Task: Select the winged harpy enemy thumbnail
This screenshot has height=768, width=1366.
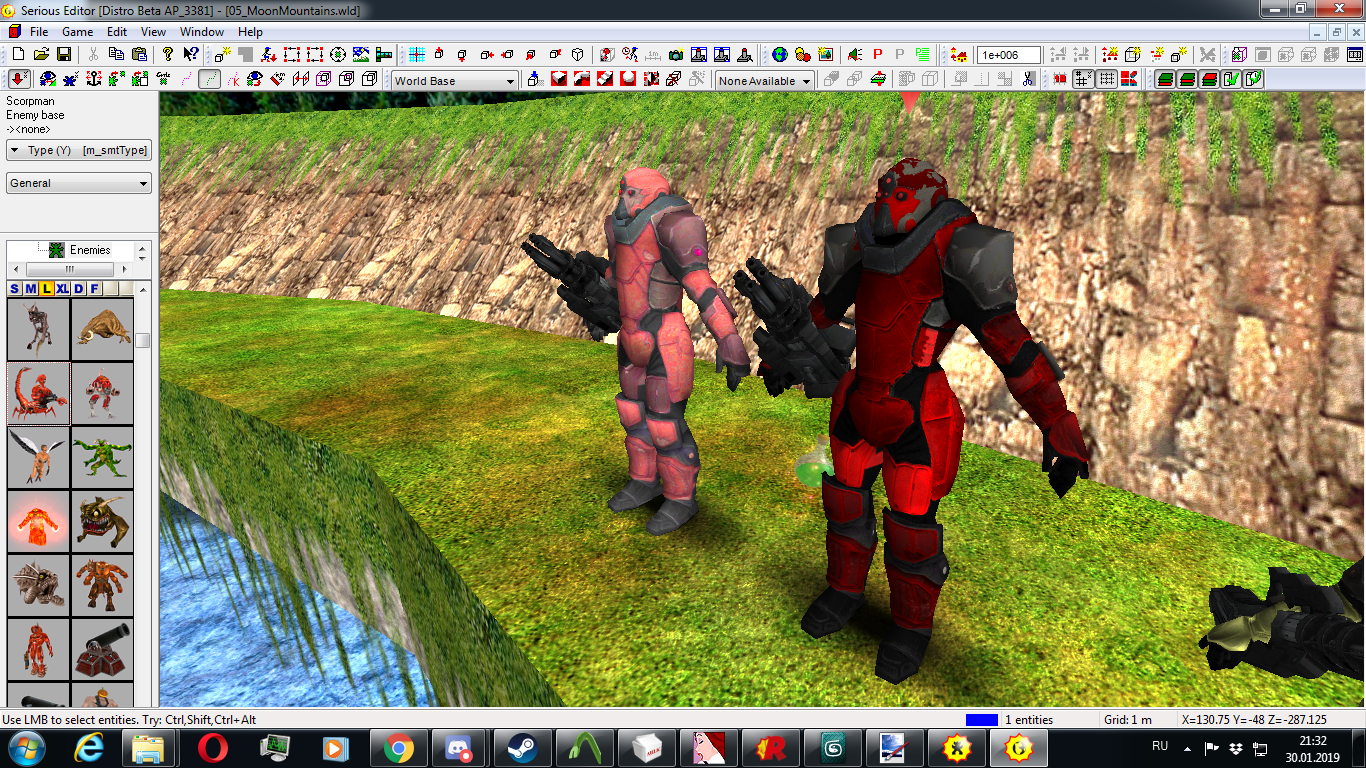Action: (x=39, y=457)
